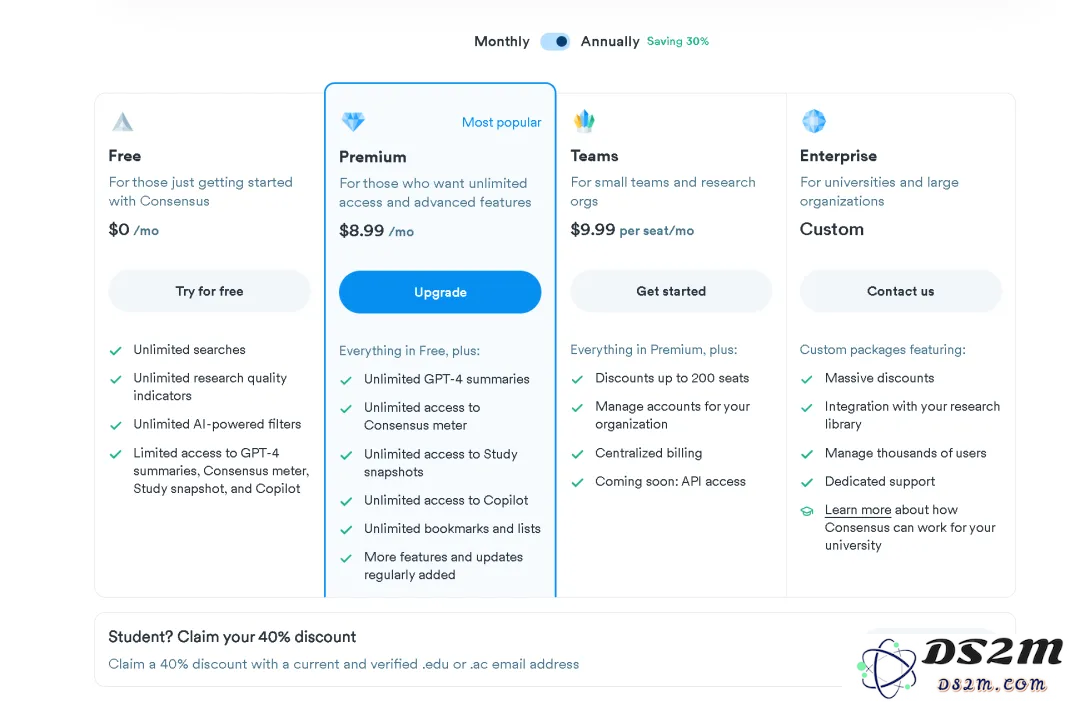The height and width of the screenshot is (702, 1080).
Task: Select the Annually billing label
Action: click(610, 41)
